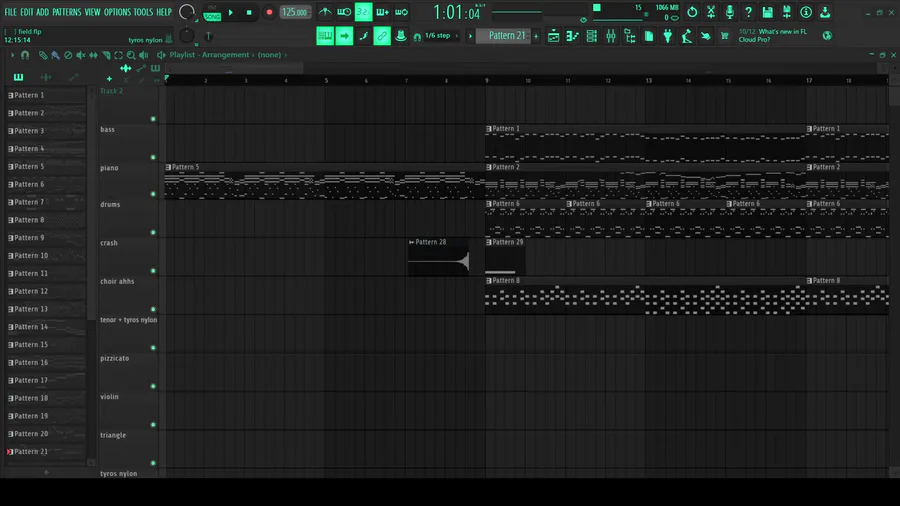
Task: Toggle loop recording button
Action: point(401,12)
